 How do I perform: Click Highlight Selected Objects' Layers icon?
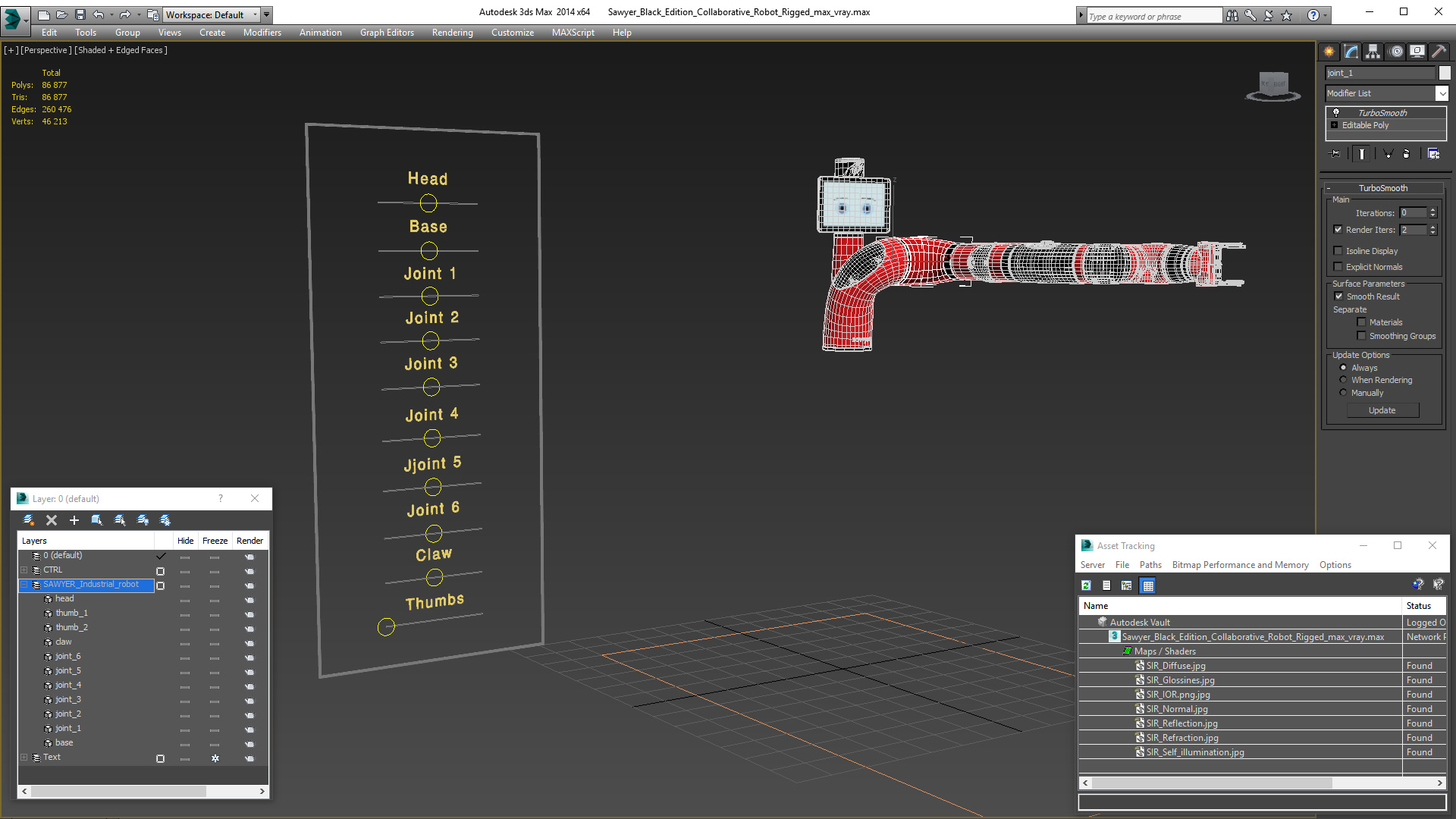pyautogui.click(x=120, y=520)
